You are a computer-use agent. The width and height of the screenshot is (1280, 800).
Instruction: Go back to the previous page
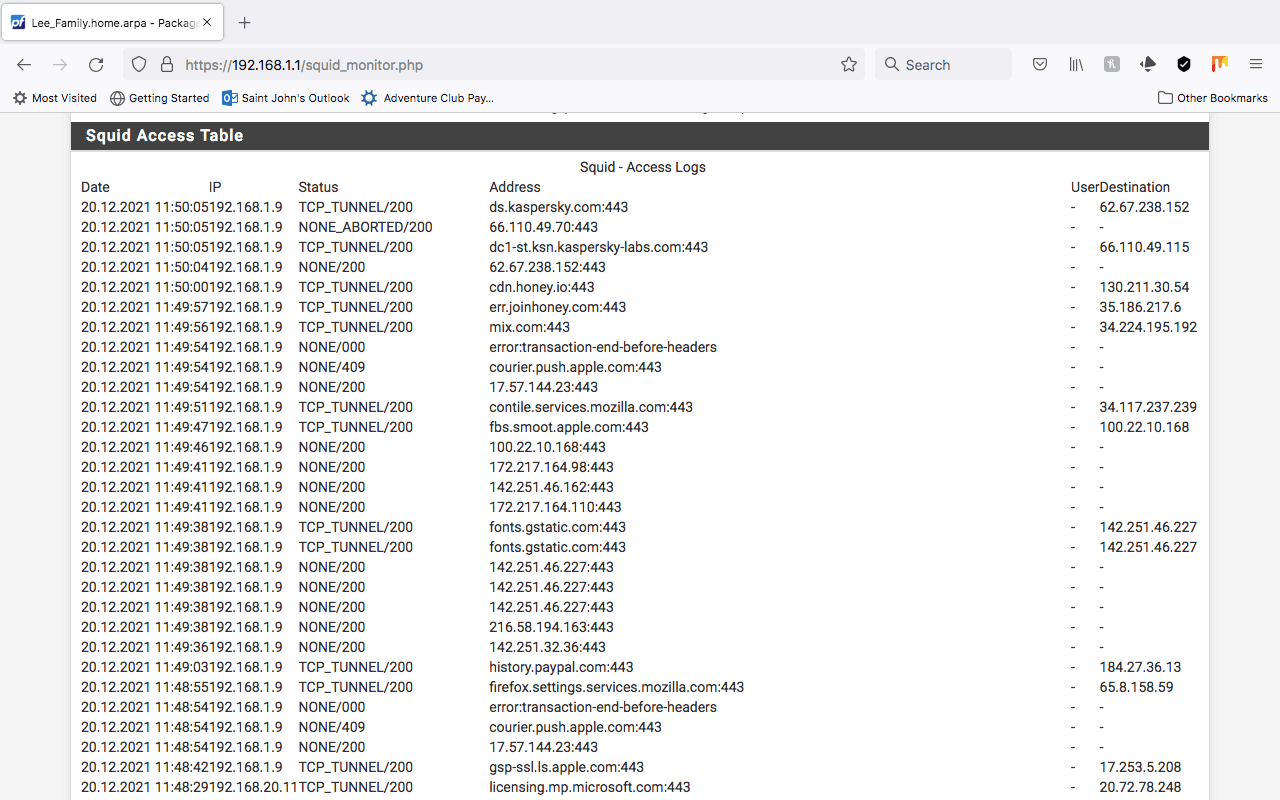24,64
